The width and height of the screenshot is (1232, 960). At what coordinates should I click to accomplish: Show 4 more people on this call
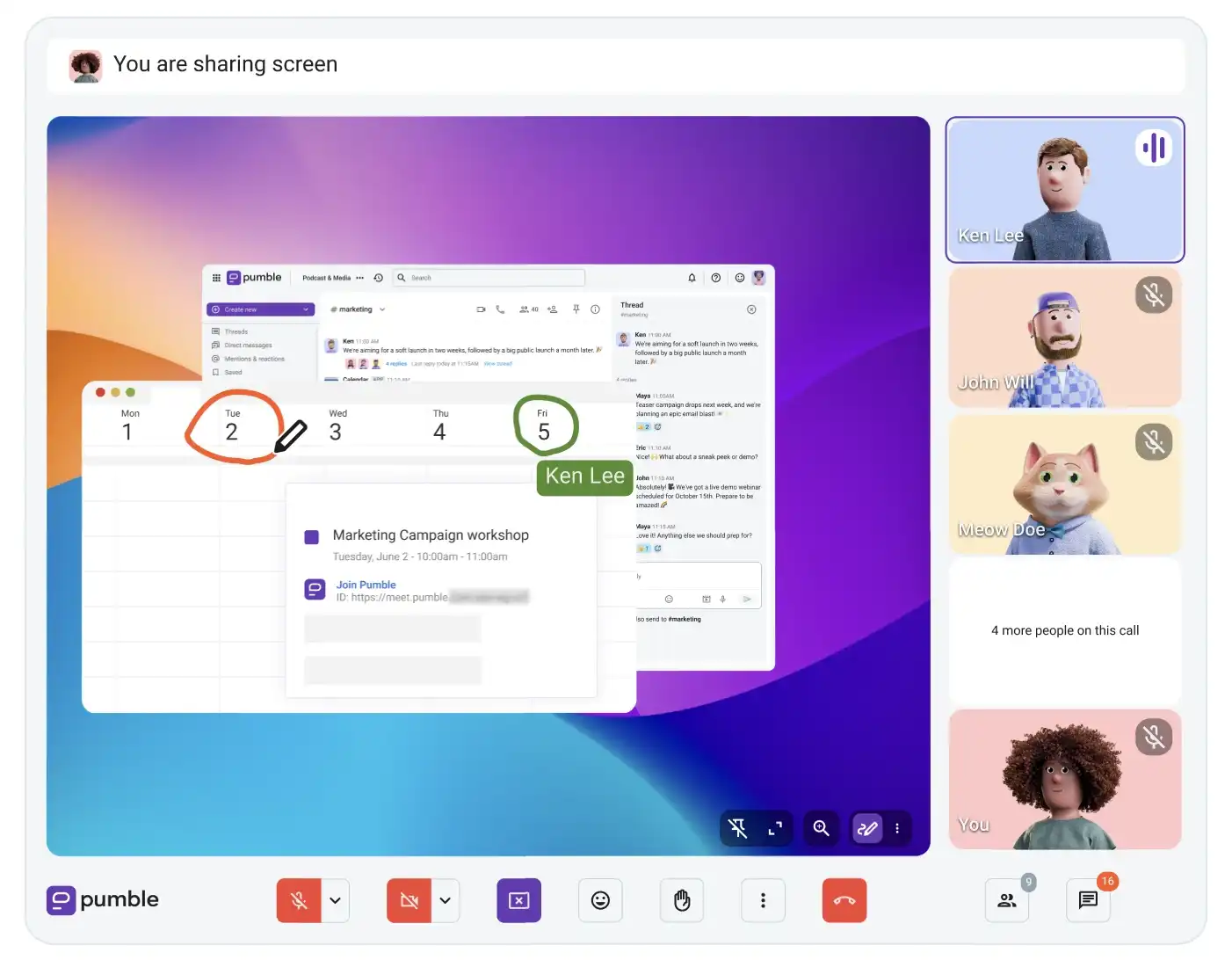coord(1065,630)
